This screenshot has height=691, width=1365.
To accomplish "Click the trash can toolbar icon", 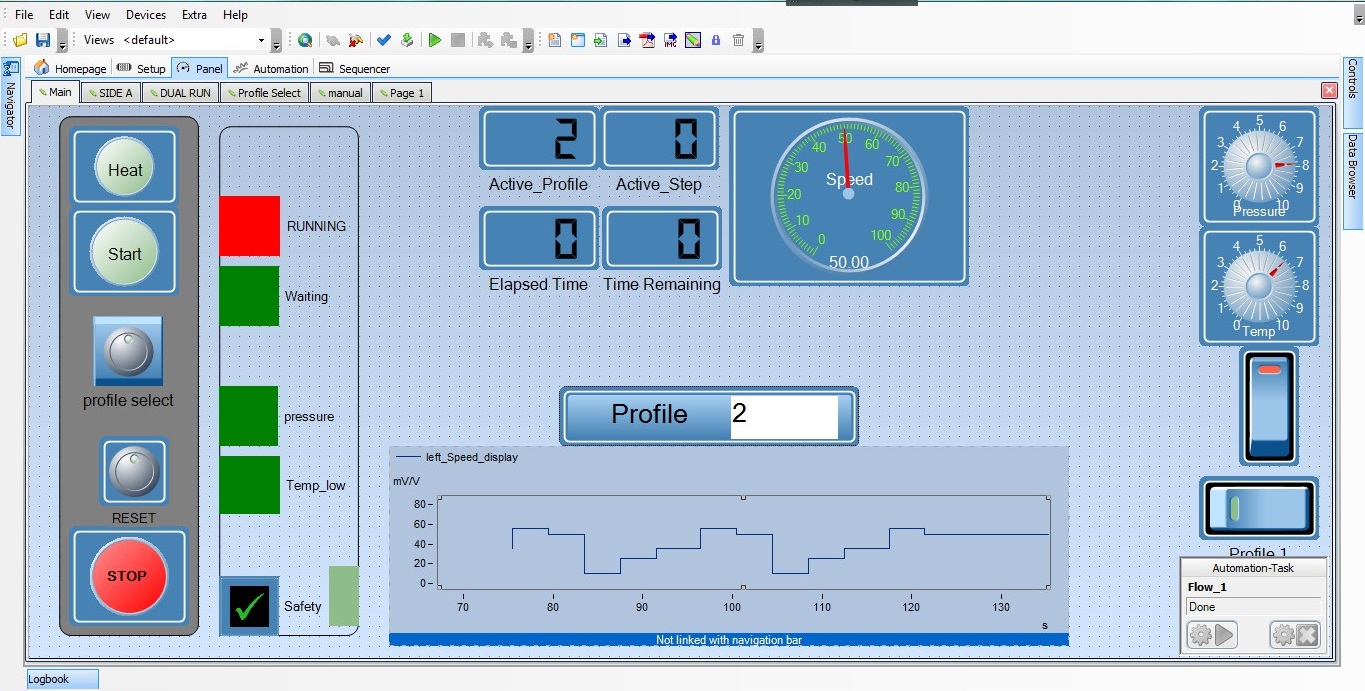I will (x=738, y=40).
